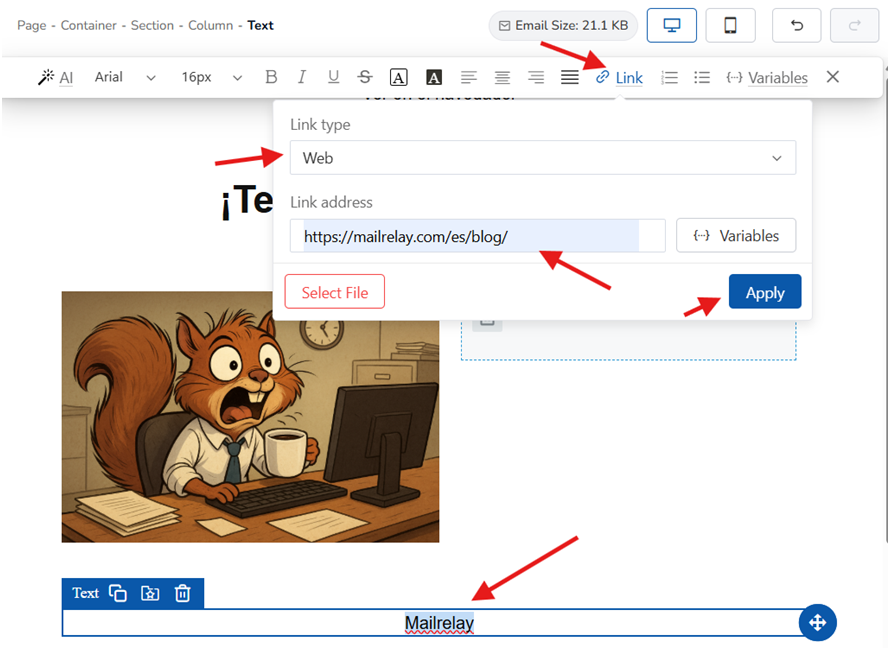This screenshot has width=890, height=650.
Task: Toggle underline formatting
Action: [333, 77]
